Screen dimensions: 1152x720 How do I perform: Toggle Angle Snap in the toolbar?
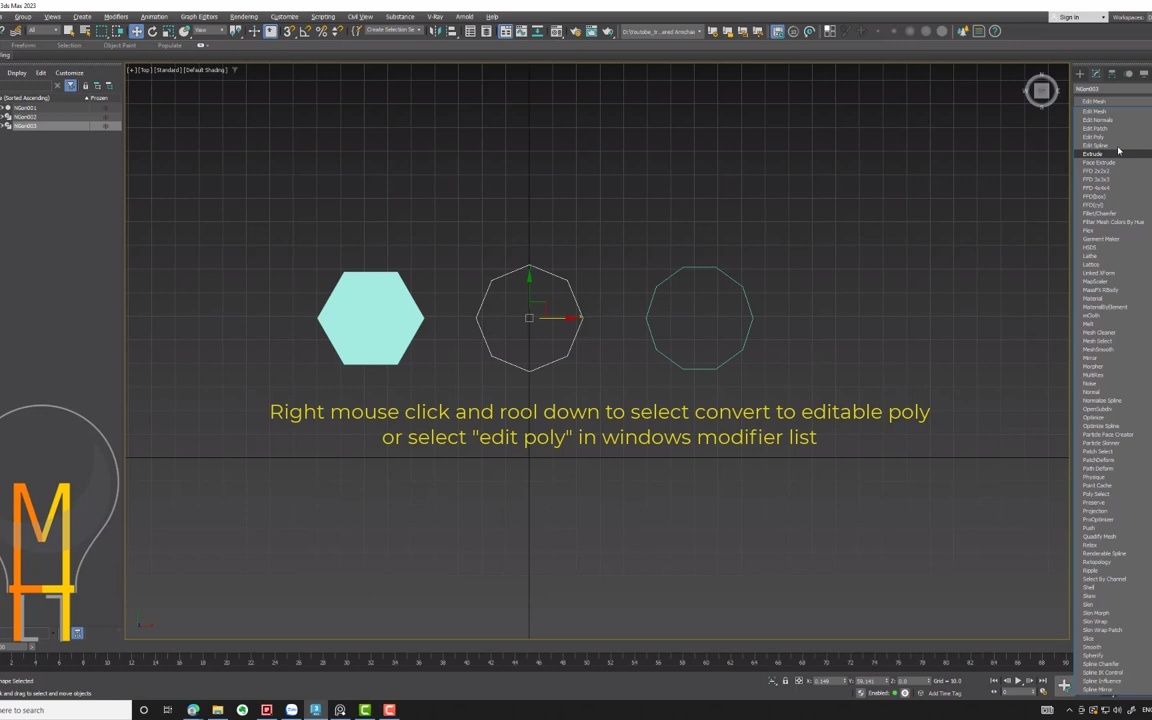pos(305,31)
